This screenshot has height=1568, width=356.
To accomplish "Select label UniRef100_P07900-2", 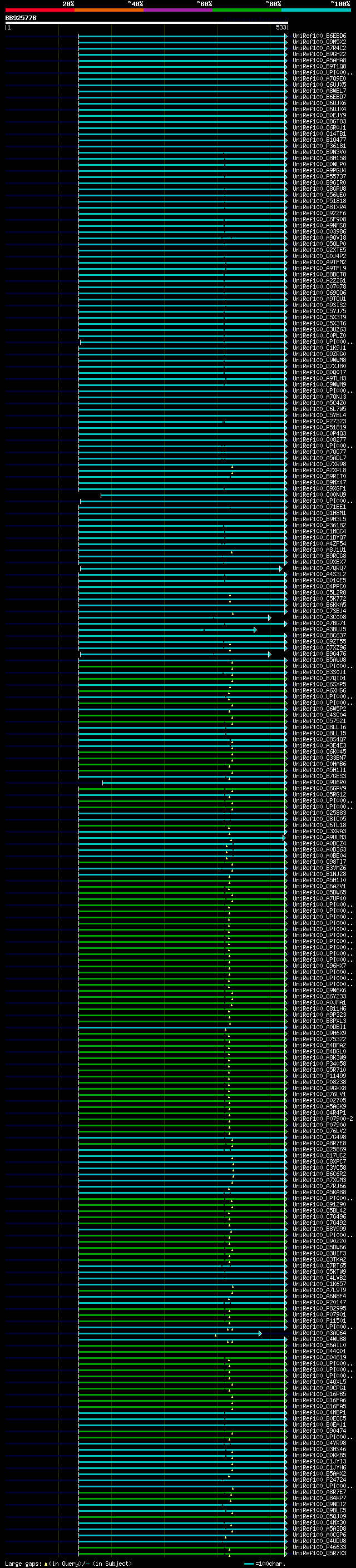I will (x=323, y=1119).
